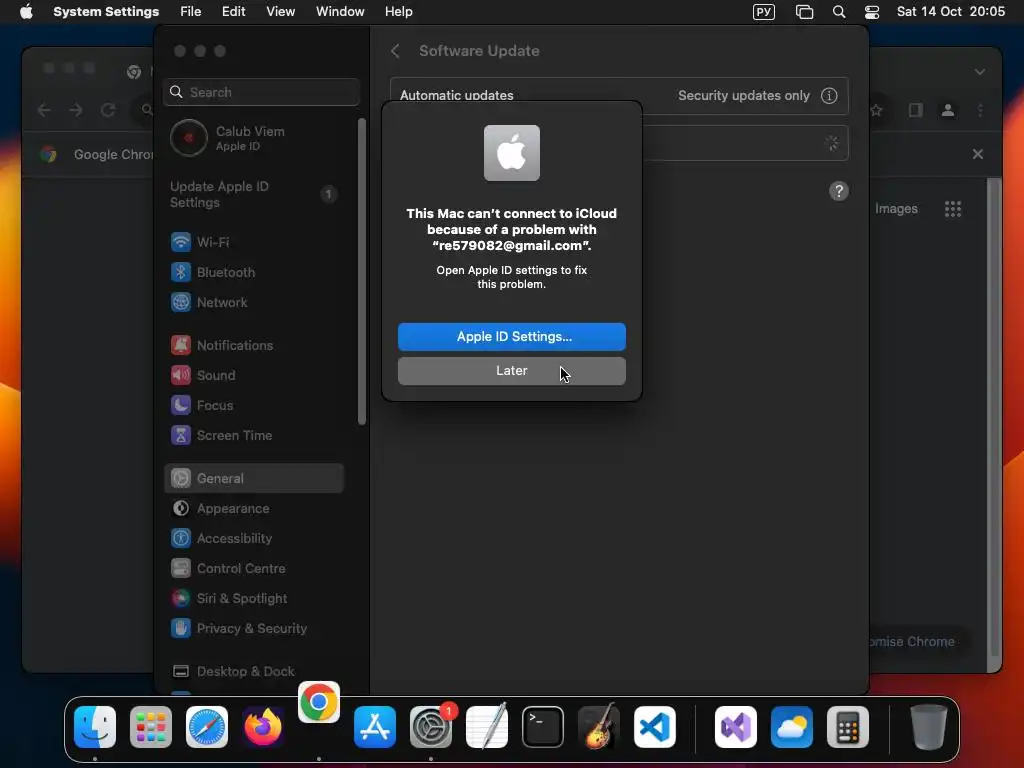This screenshot has height=768, width=1024.
Task: Open Chrome three-dot menu
Action: click(980, 110)
